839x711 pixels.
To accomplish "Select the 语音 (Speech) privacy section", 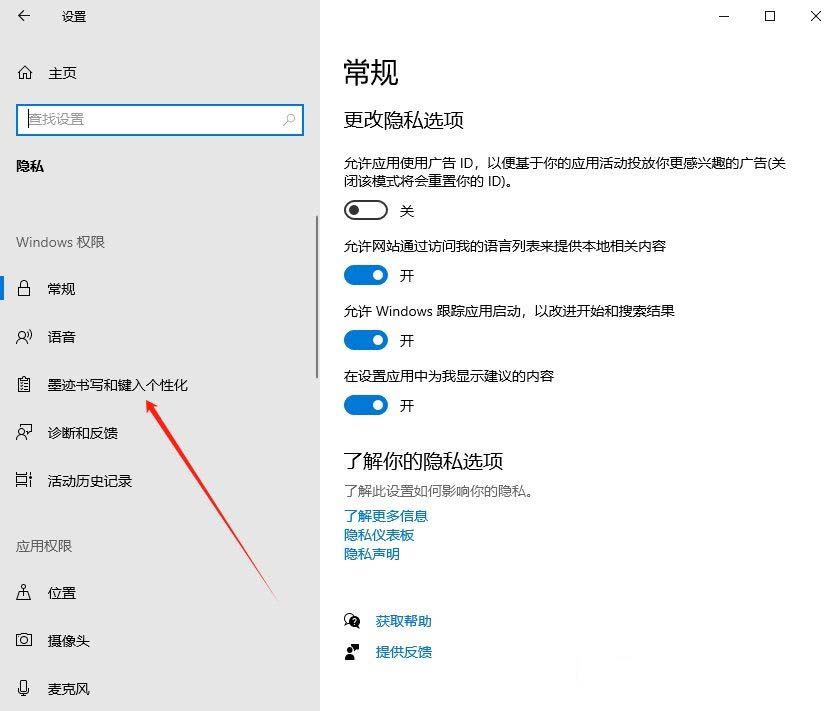I will [x=62, y=337].
